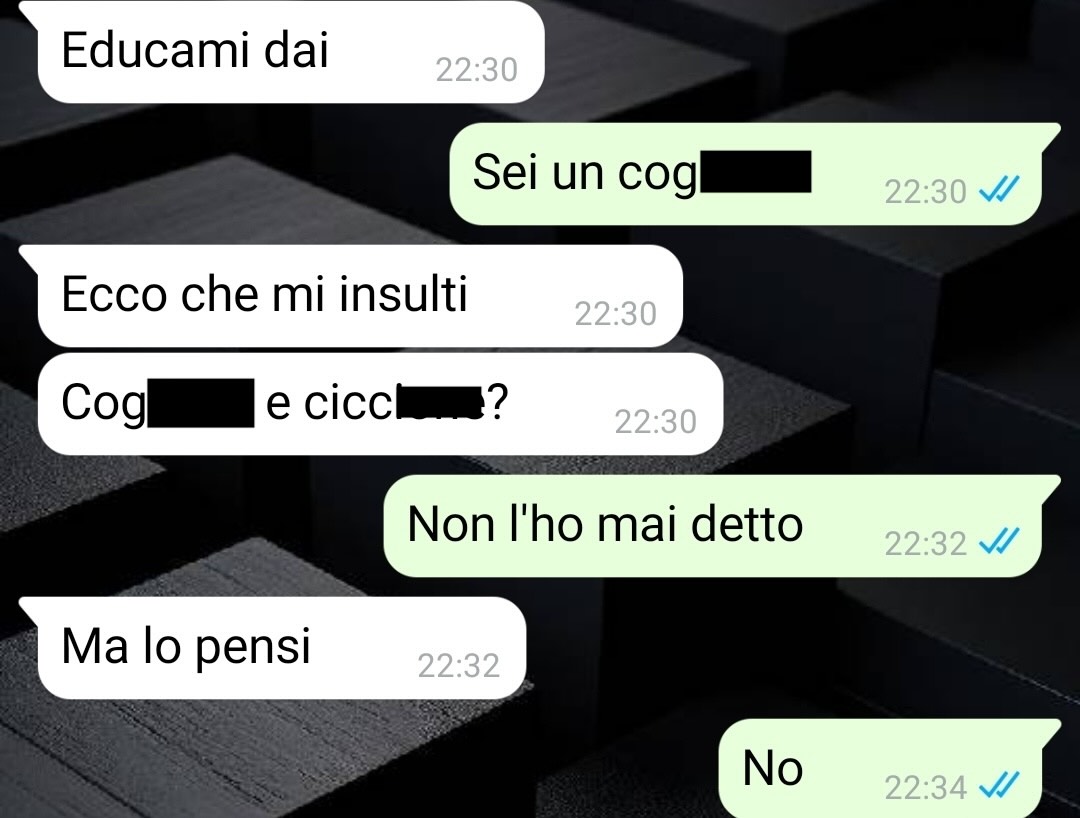Click read receipt ticks on 'No' message
This screenshot has width=1080, height=818.
[x=999, y=784]
